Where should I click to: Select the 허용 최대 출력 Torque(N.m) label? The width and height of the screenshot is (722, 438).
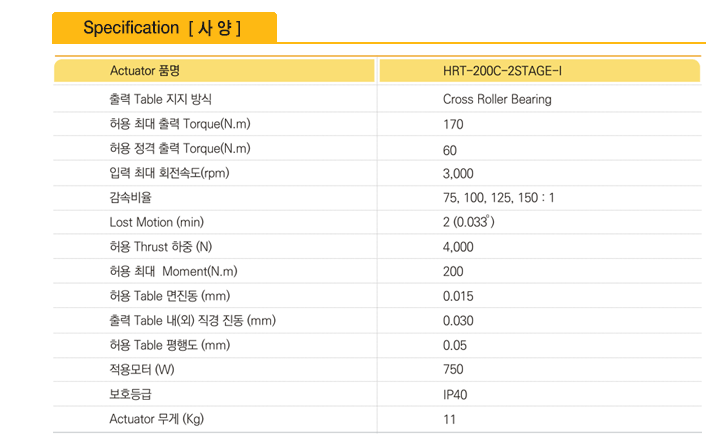click(180, 124)
